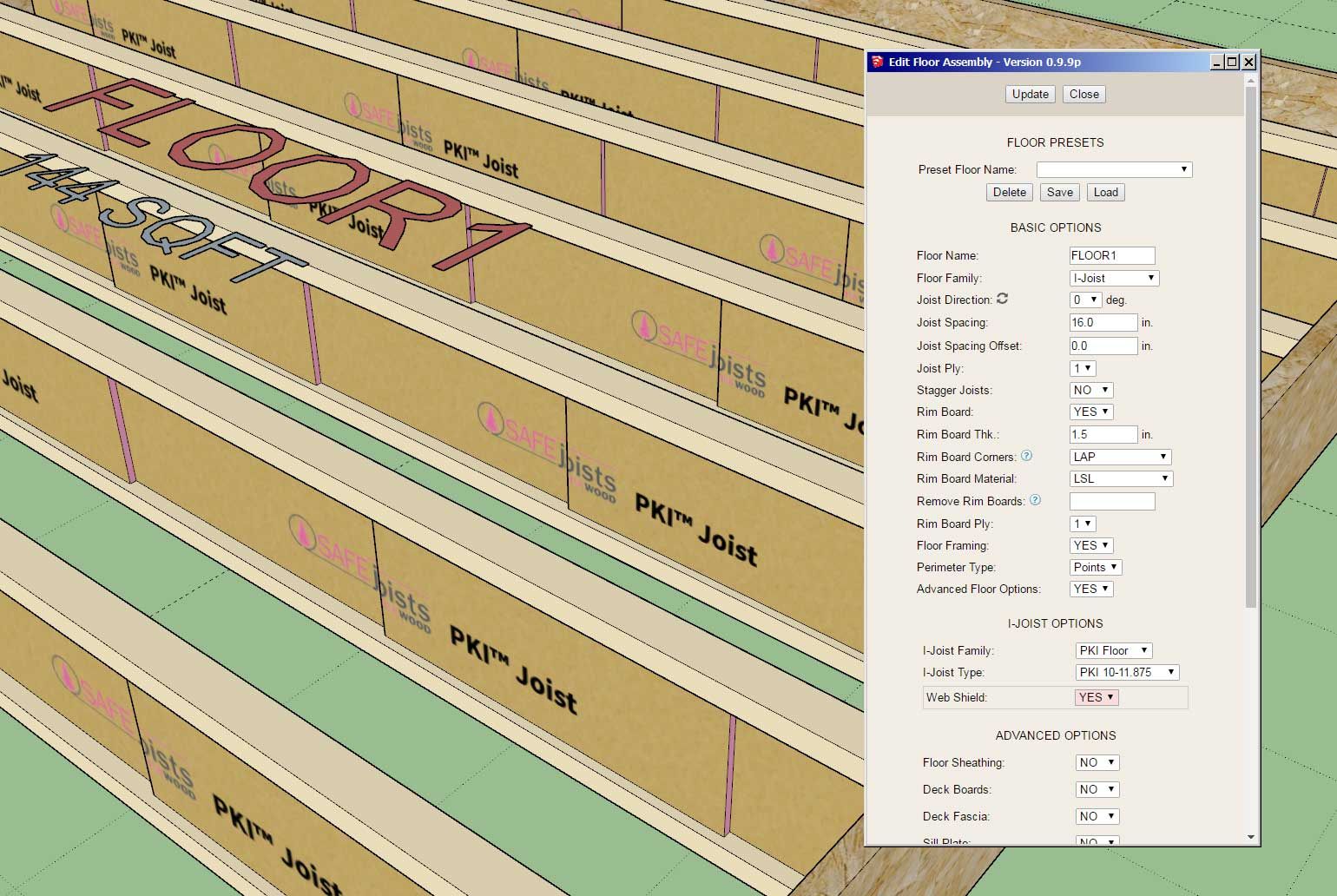Open the Floor Family dropdown
This screenshot has height=896, width=1337.
(x=1115, y=278)
